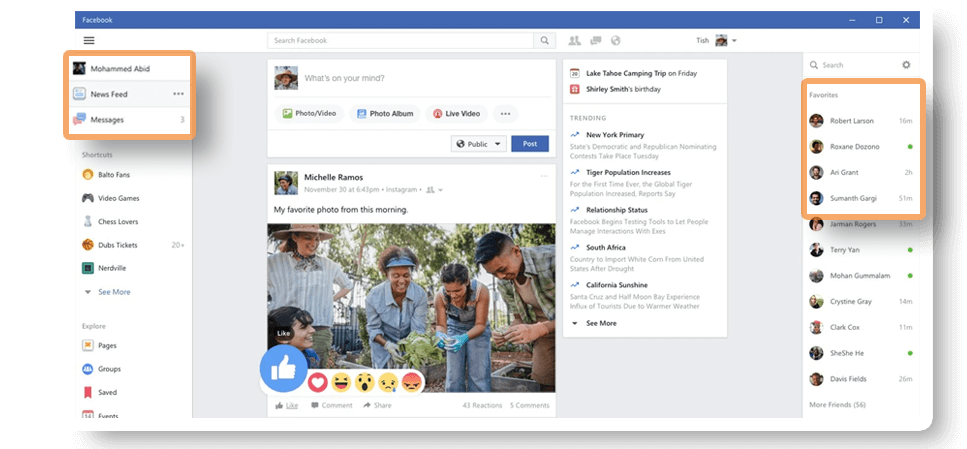The width and height of the screenshot is (967, 449).
Task: Choose the Wow reaction emoji
Action: pyautogui.click(x=364, y=383)
